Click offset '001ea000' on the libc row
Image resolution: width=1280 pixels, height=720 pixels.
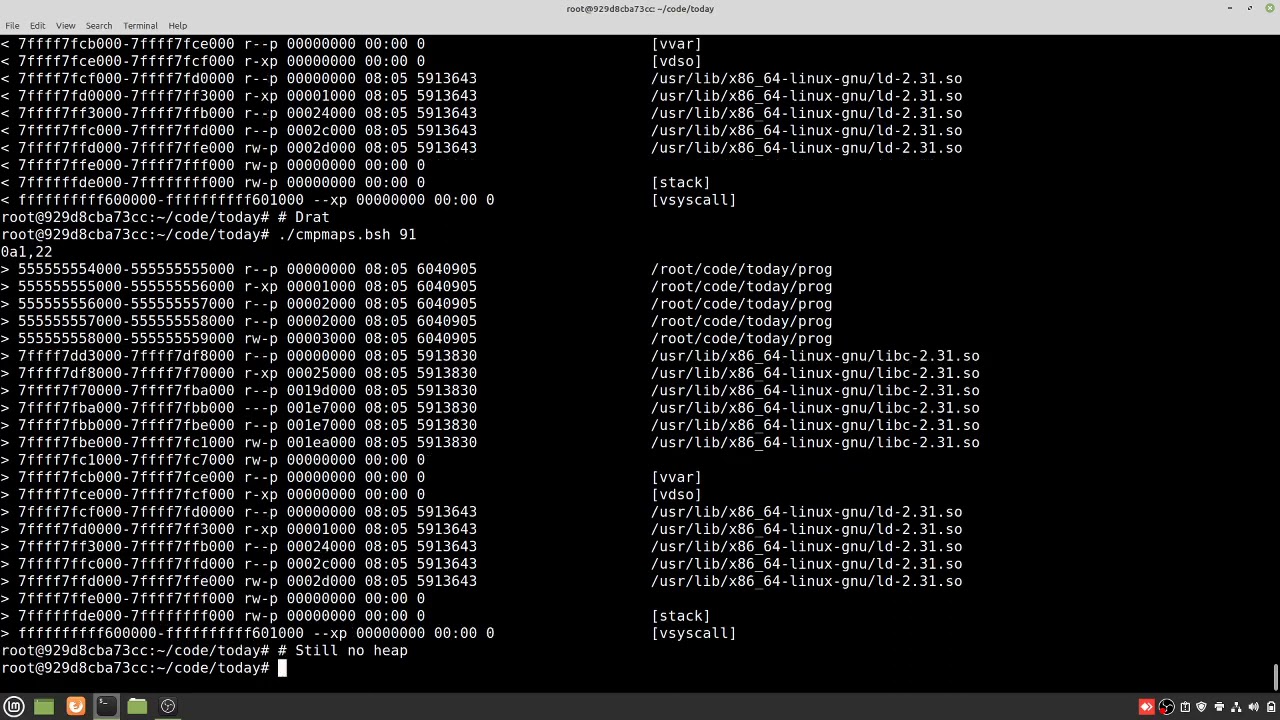(x=321, y=442)
